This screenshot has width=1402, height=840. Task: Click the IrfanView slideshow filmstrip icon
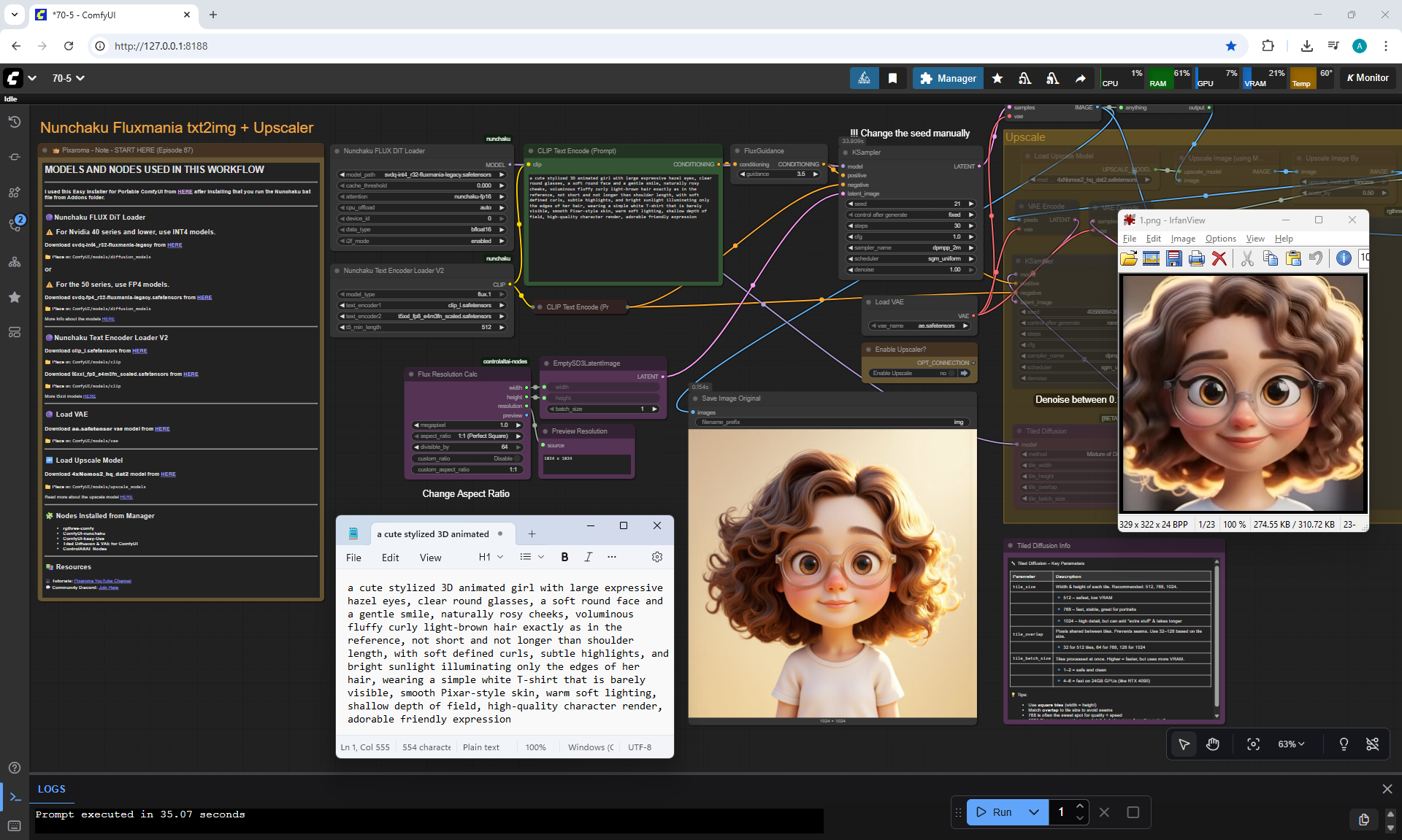[1151, 258]
